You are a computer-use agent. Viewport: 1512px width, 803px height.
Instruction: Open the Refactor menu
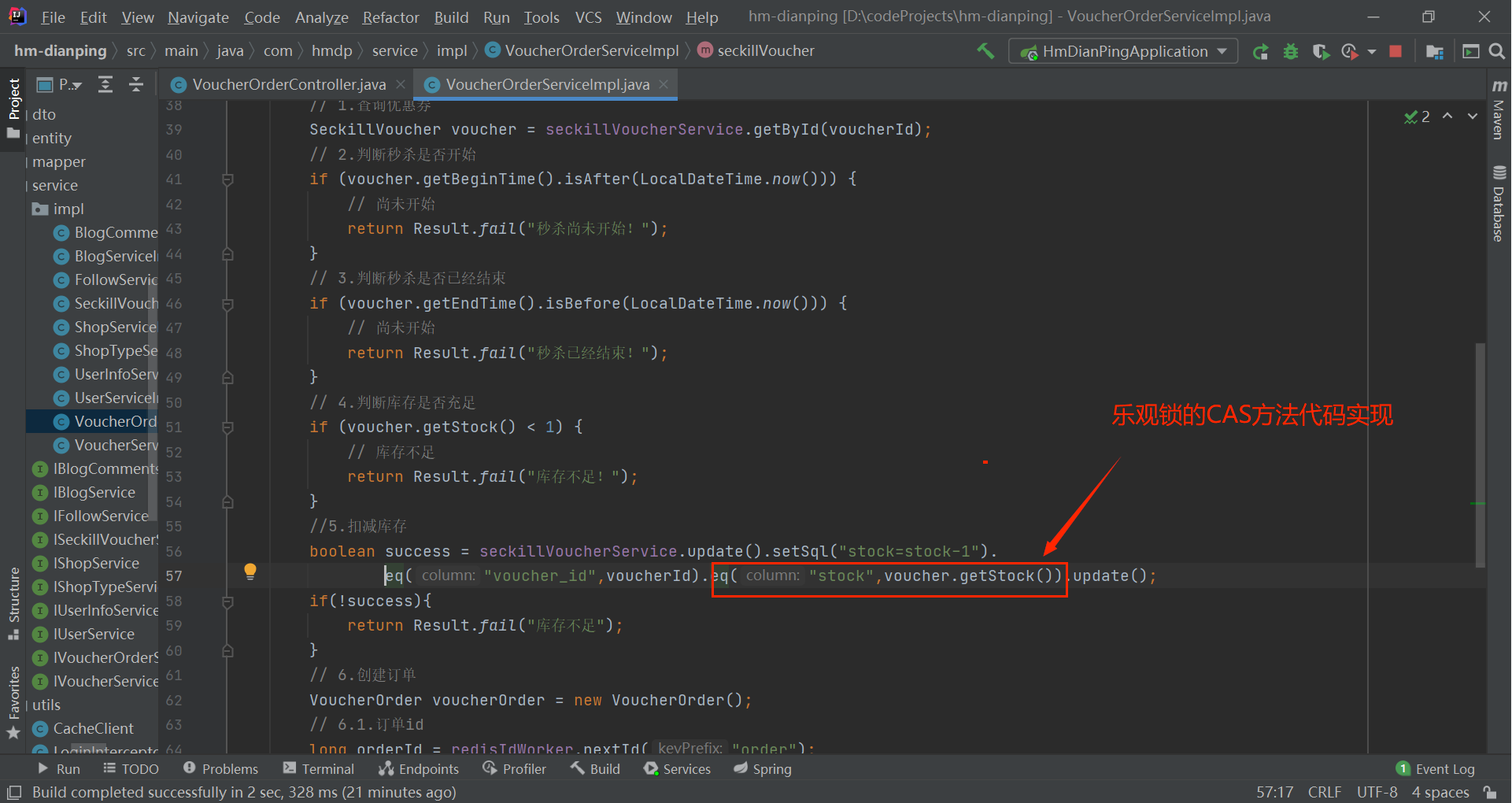[390, 17]
